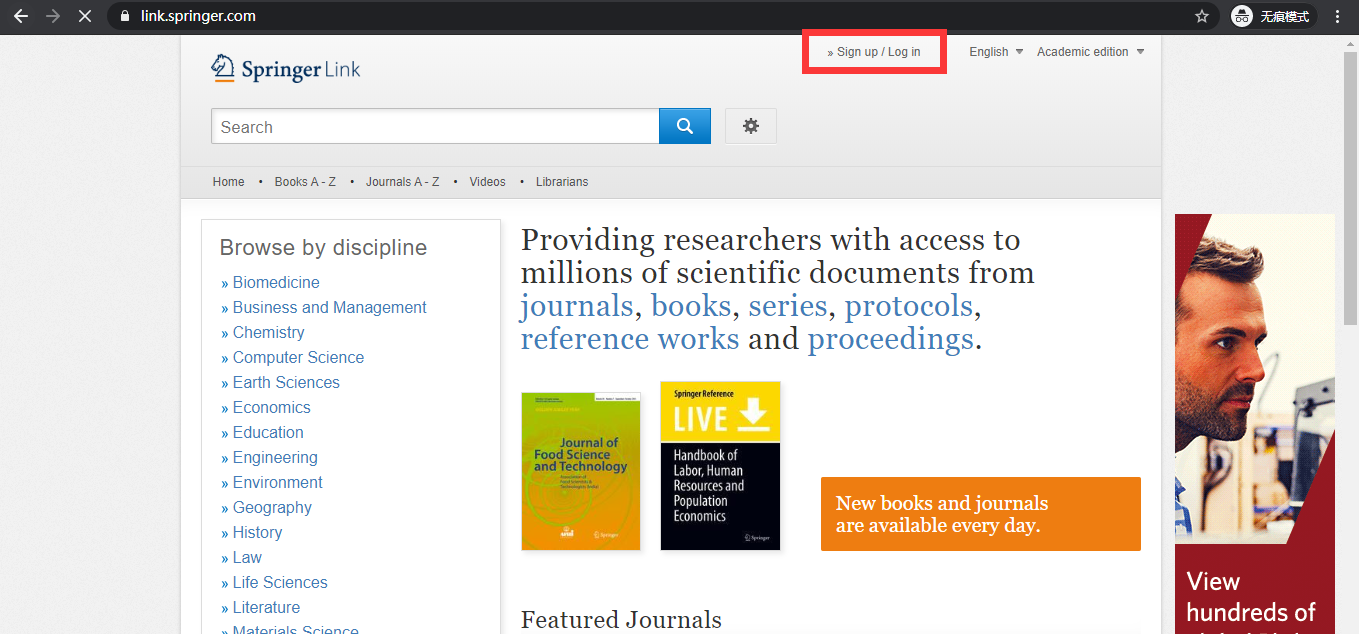This screenshot has width=1359, height=634.
Task: Click the orange New books and journals banner
Action: click(980, 514)
